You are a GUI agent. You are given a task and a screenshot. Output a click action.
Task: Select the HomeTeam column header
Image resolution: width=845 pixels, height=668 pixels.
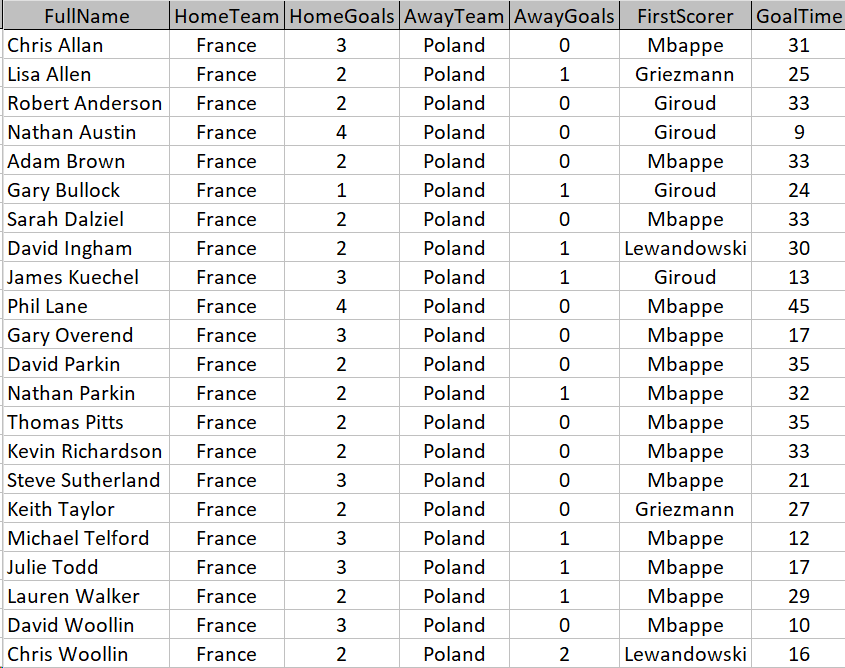pos(227,16)
